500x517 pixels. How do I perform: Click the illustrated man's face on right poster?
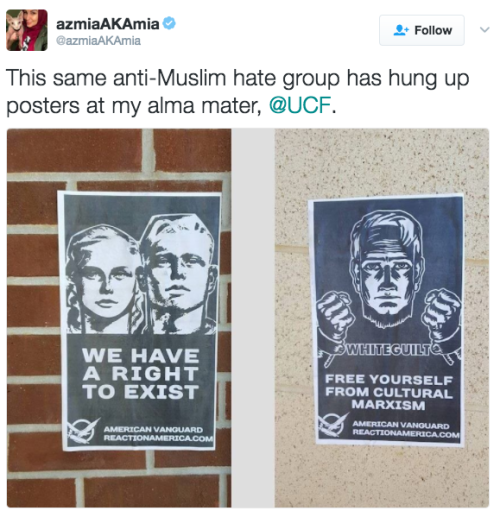pyautogui.click(x=387, y=269)
